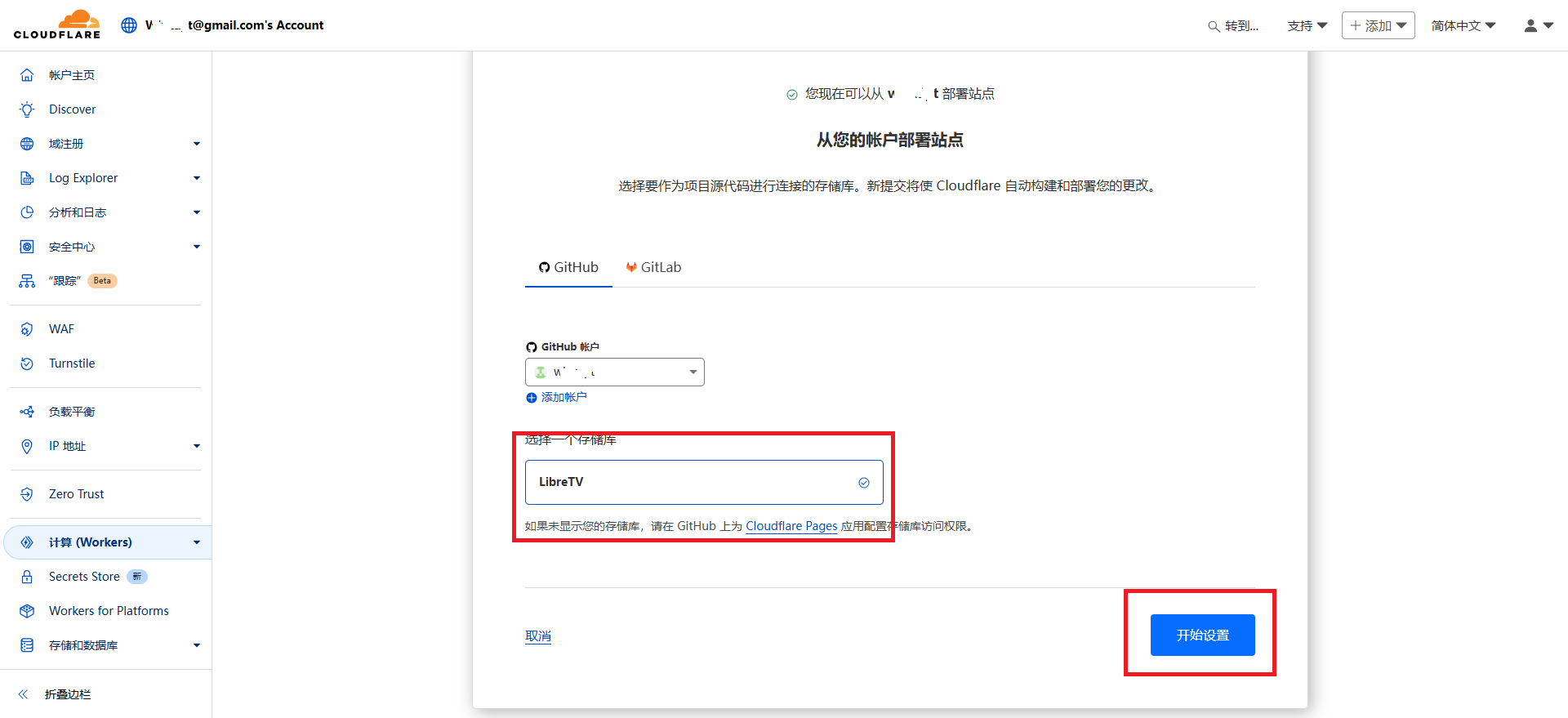Switch to the GitLab tab

pos(653,267)
